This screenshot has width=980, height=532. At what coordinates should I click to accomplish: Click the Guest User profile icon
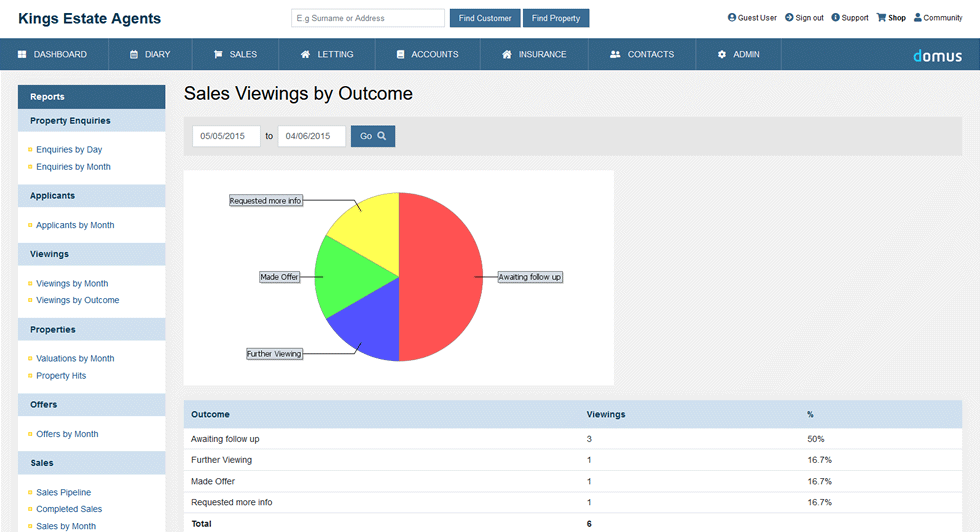(732, 18)
